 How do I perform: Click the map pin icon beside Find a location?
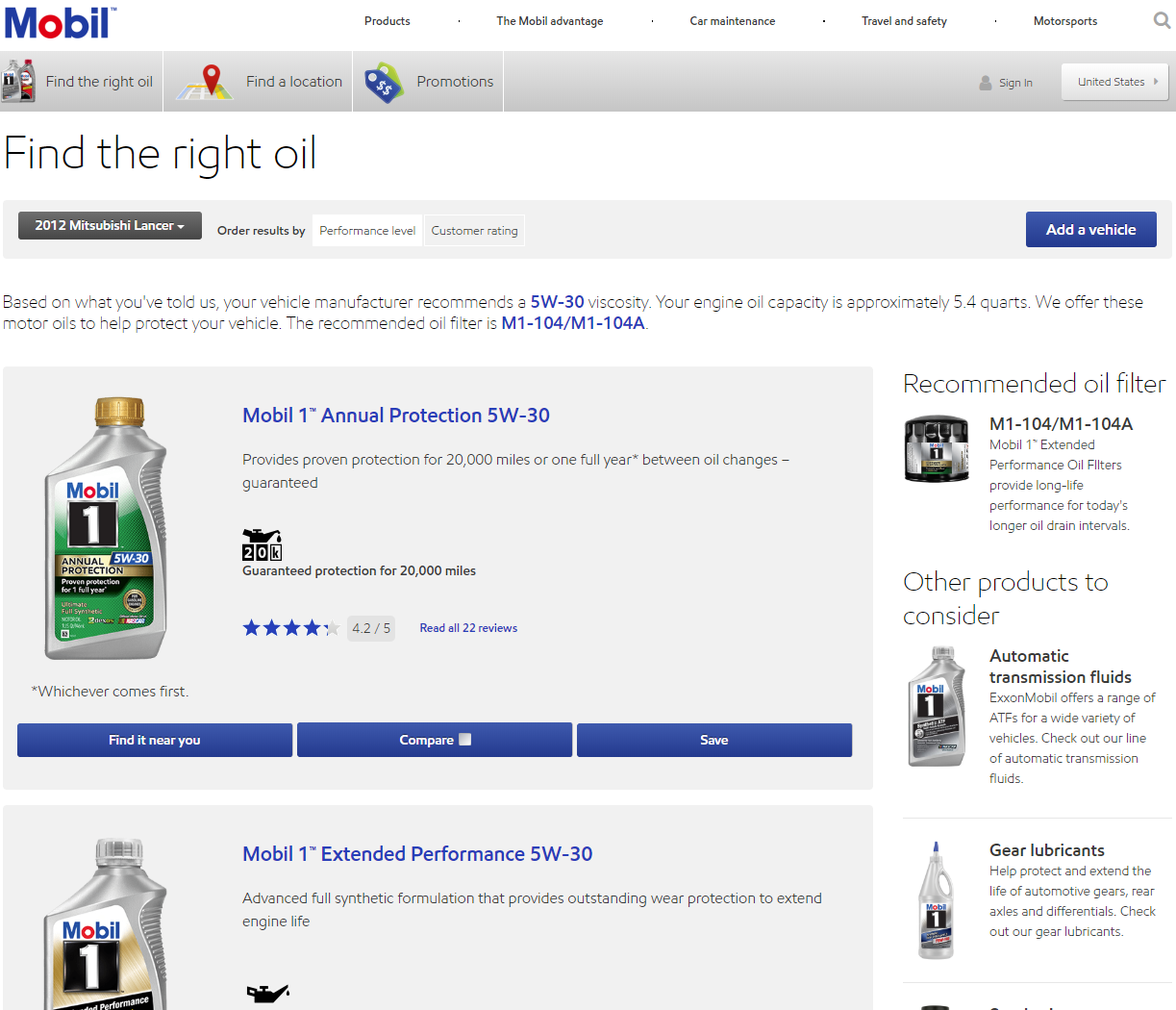pos(205,82)
